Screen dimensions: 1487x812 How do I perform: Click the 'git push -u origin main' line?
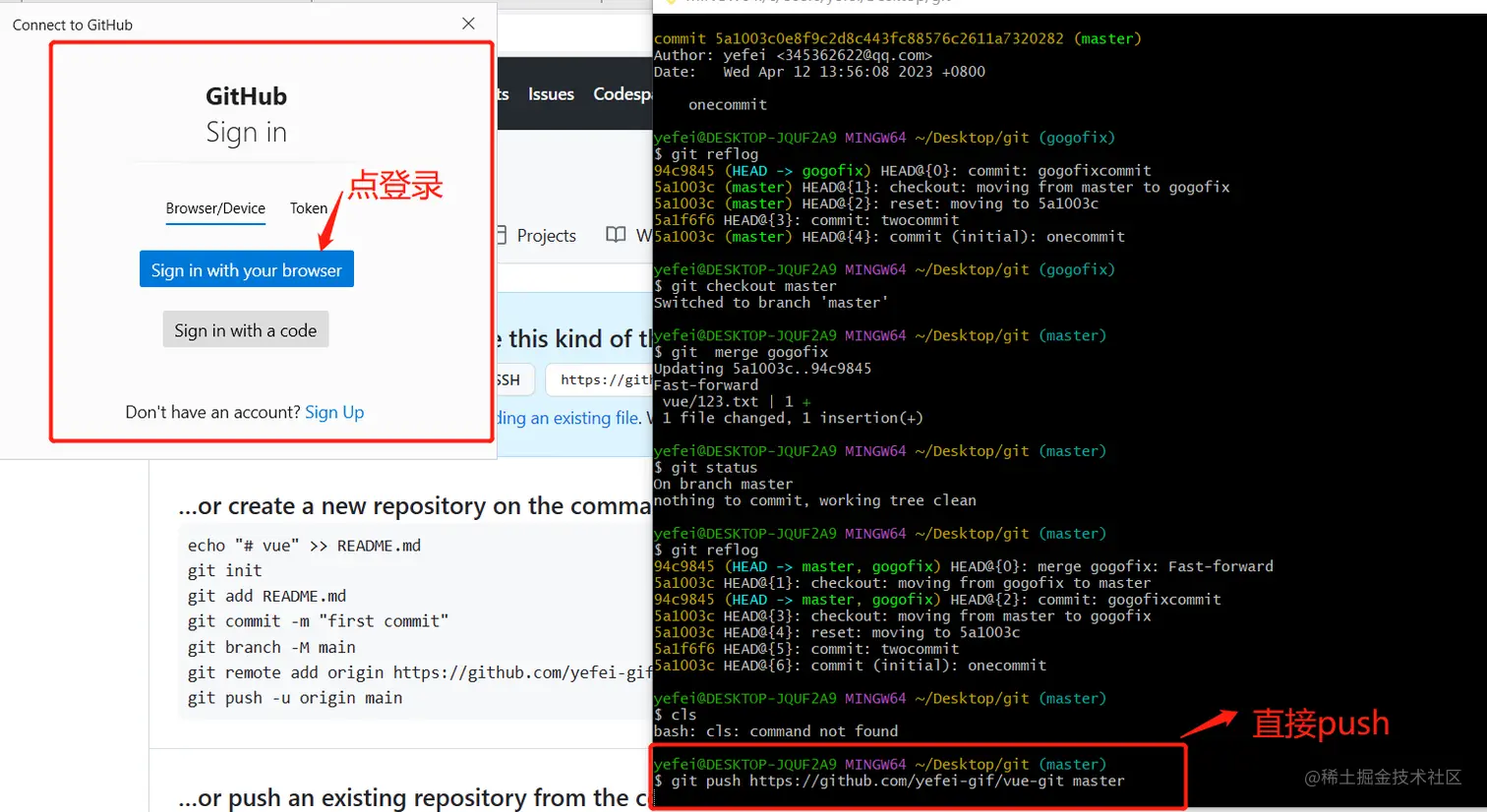click(295, 698)
